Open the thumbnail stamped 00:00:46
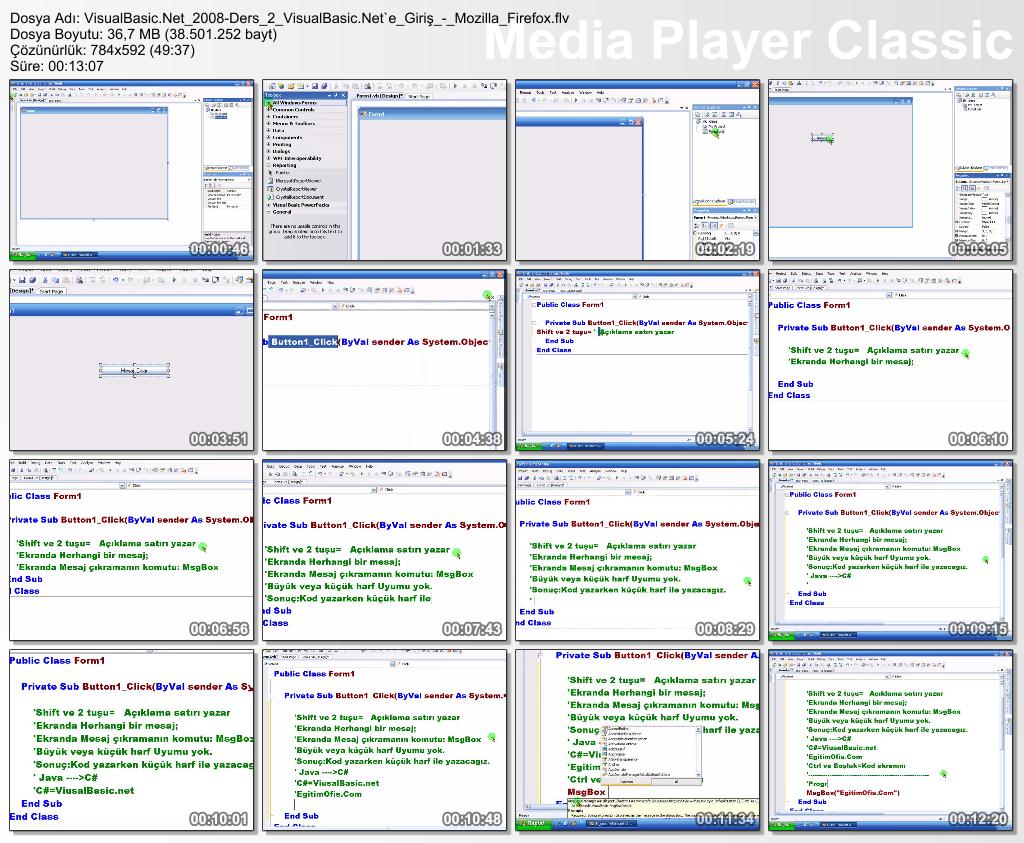Image resolution: width=1024 pixels, height=843 pixels. 132,170
